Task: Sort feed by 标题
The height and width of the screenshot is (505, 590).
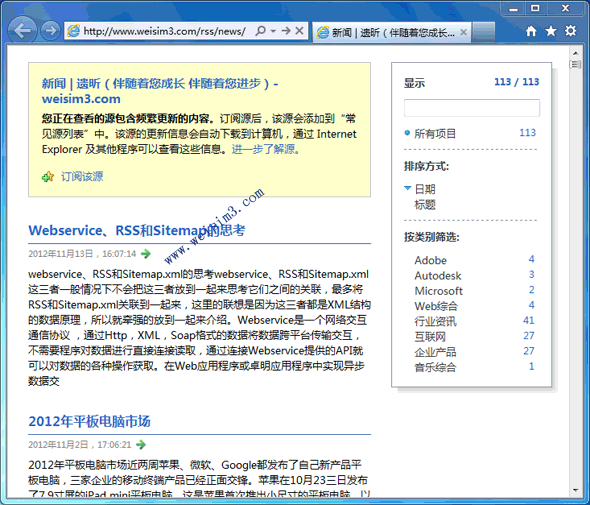Action: click(x=425, y=205)
